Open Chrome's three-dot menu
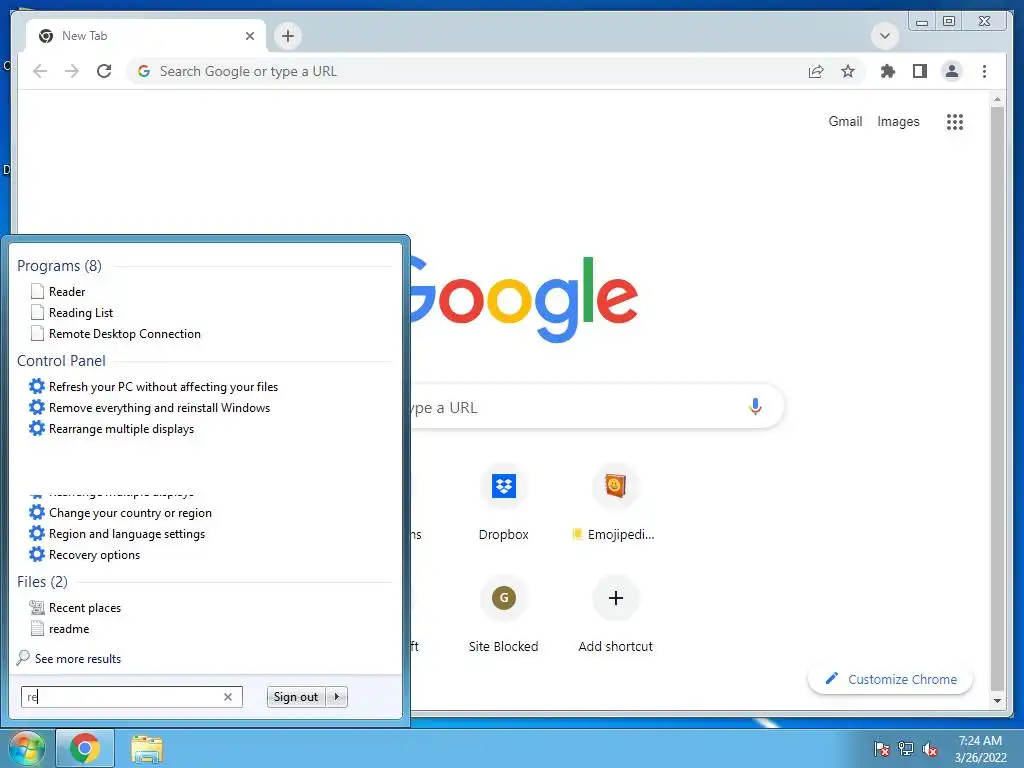1024x768 pixels. 984,71
